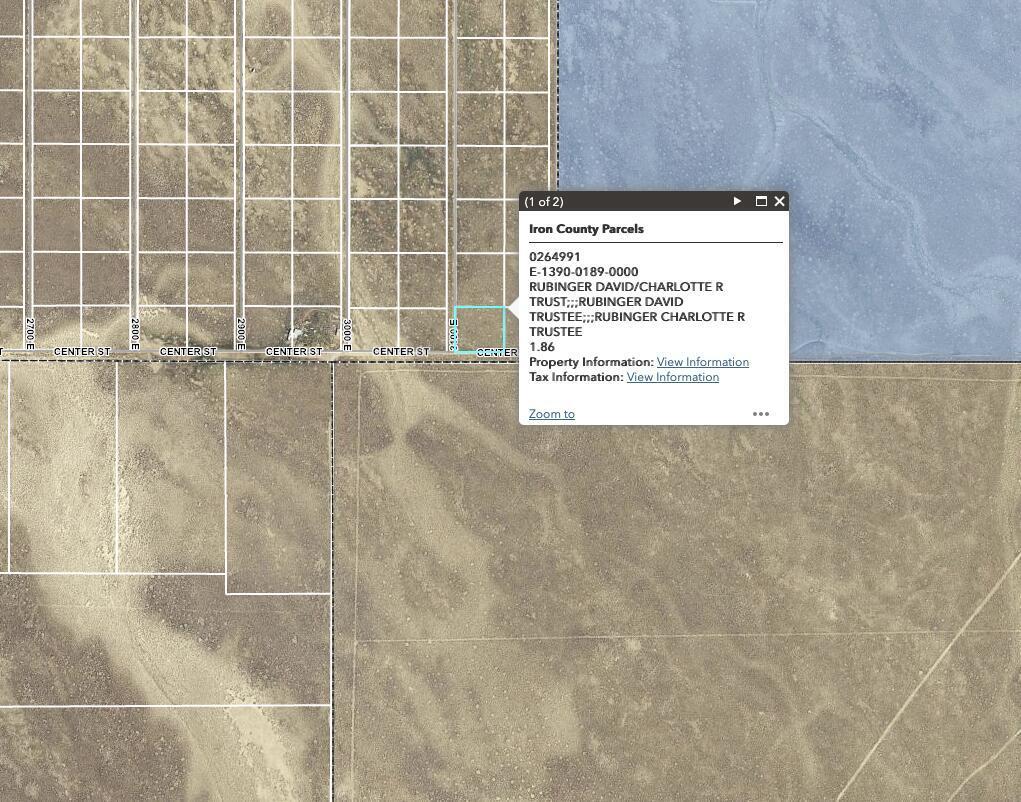Click the 2700 E street label
This screenshot has height=802, width=1021.
pyautogui.click(x=30, y=333)
